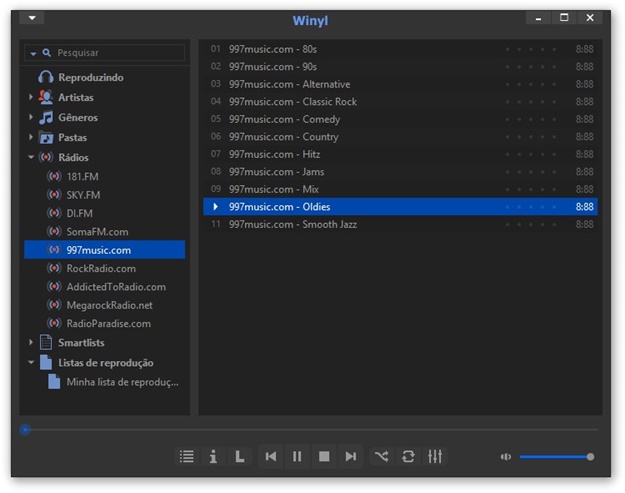Click the playlist view icon in bottom toolbar

point(187,456)
